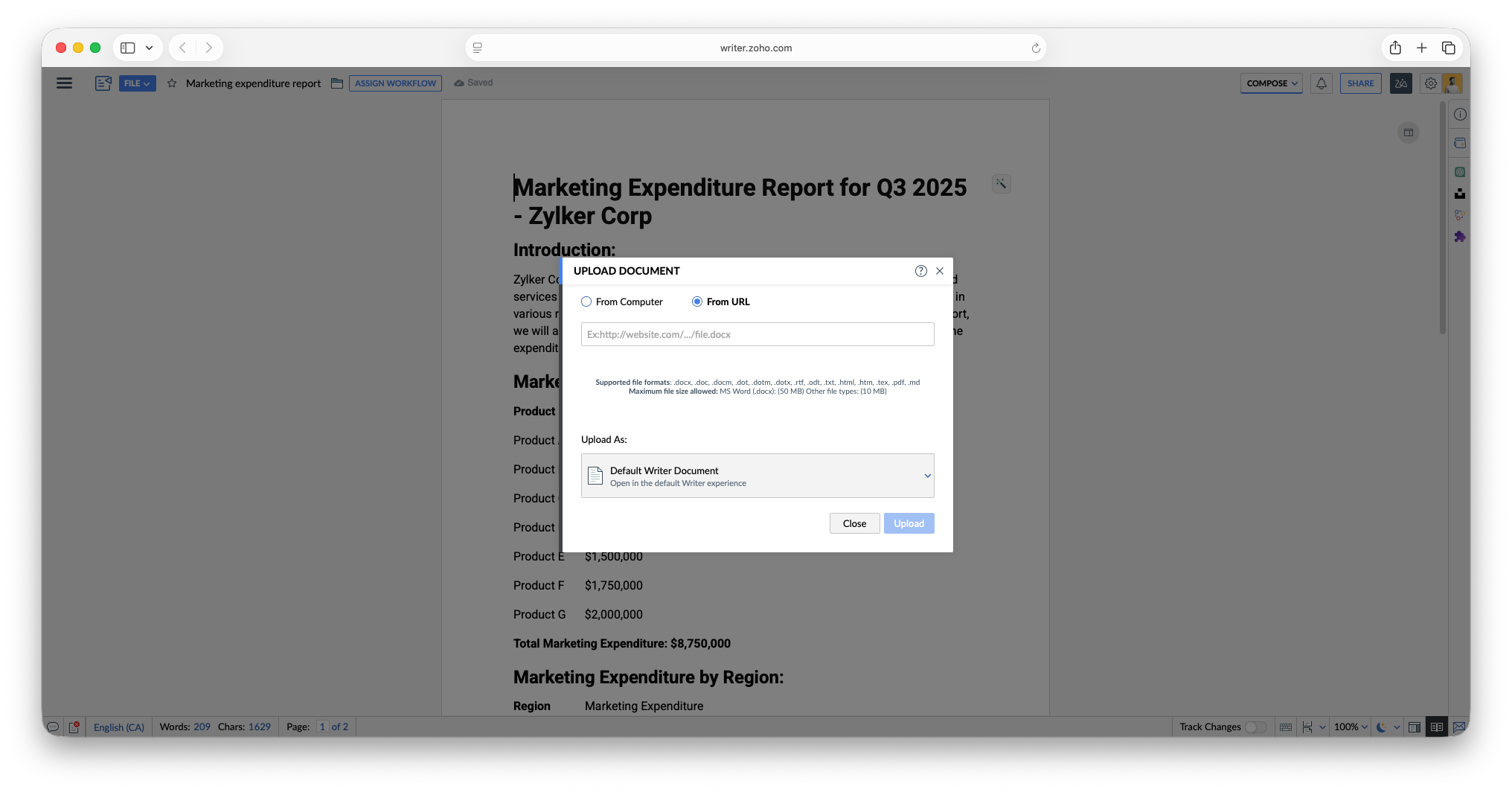This screenshot has height=792, width=1512.
Task: Toggle the Track Changes switch
Action: pyautogui.click(x=1255, y=727)
